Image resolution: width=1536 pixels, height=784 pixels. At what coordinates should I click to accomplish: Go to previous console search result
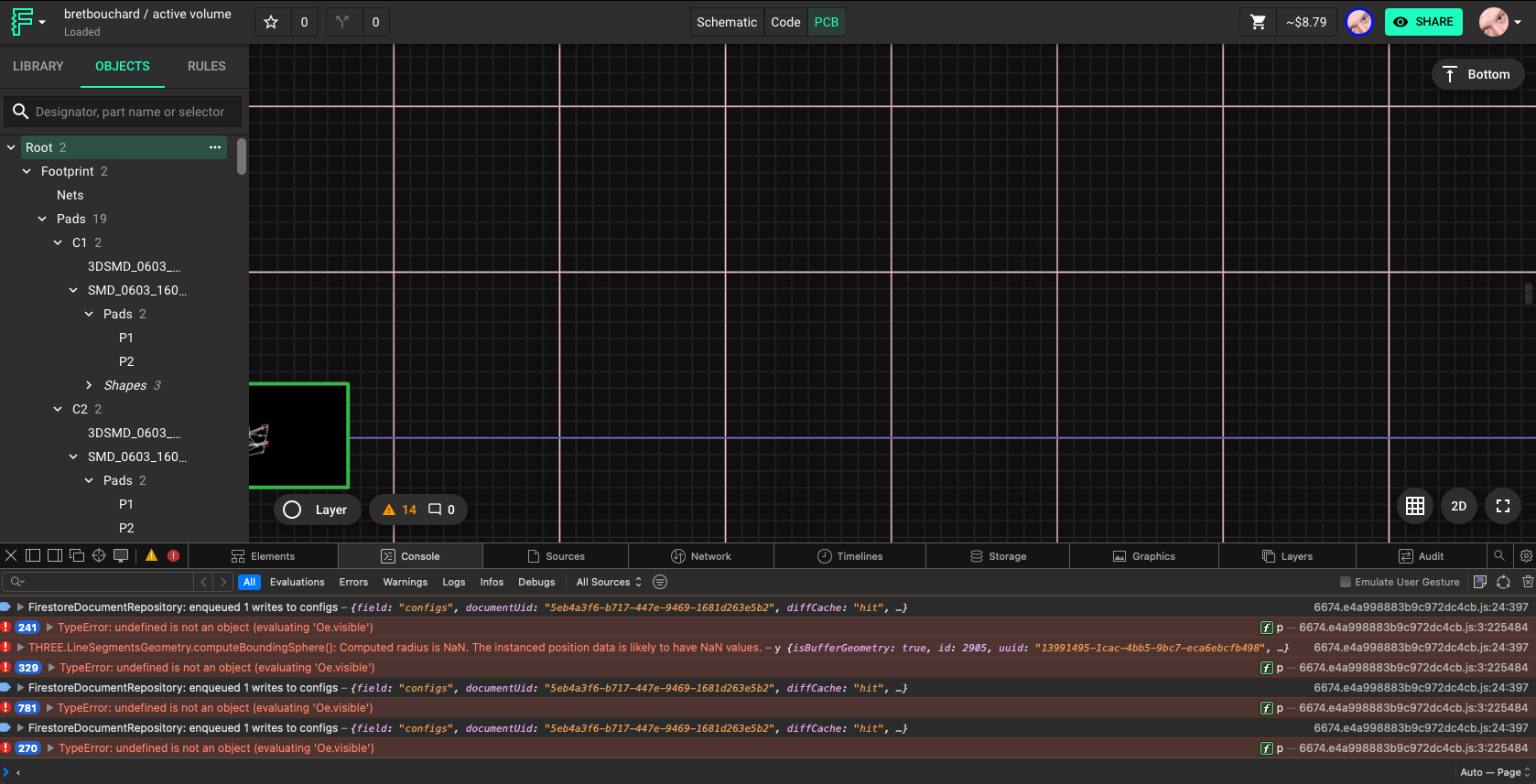204,582
